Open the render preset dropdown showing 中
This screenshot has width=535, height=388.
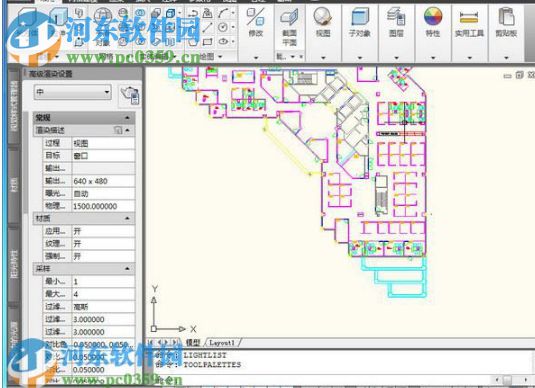coord(72,92)
